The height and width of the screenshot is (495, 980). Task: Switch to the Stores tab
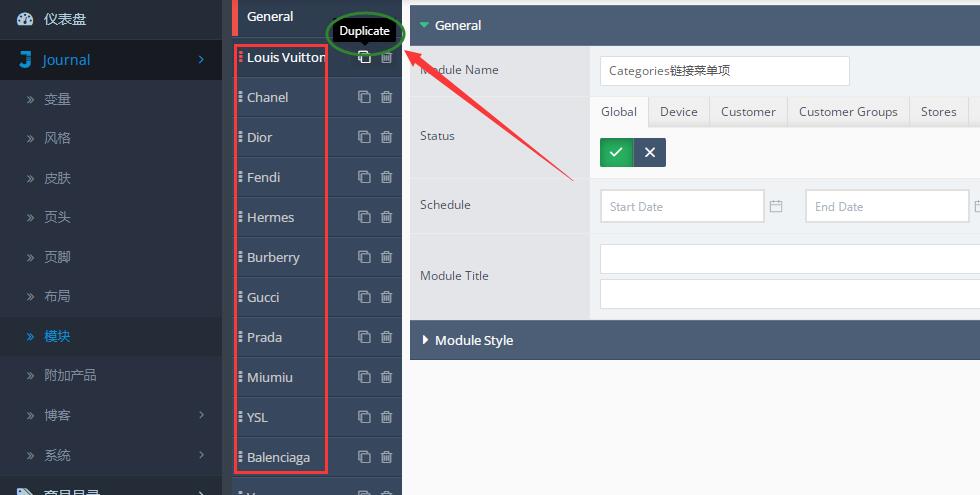tap(939, 112)
